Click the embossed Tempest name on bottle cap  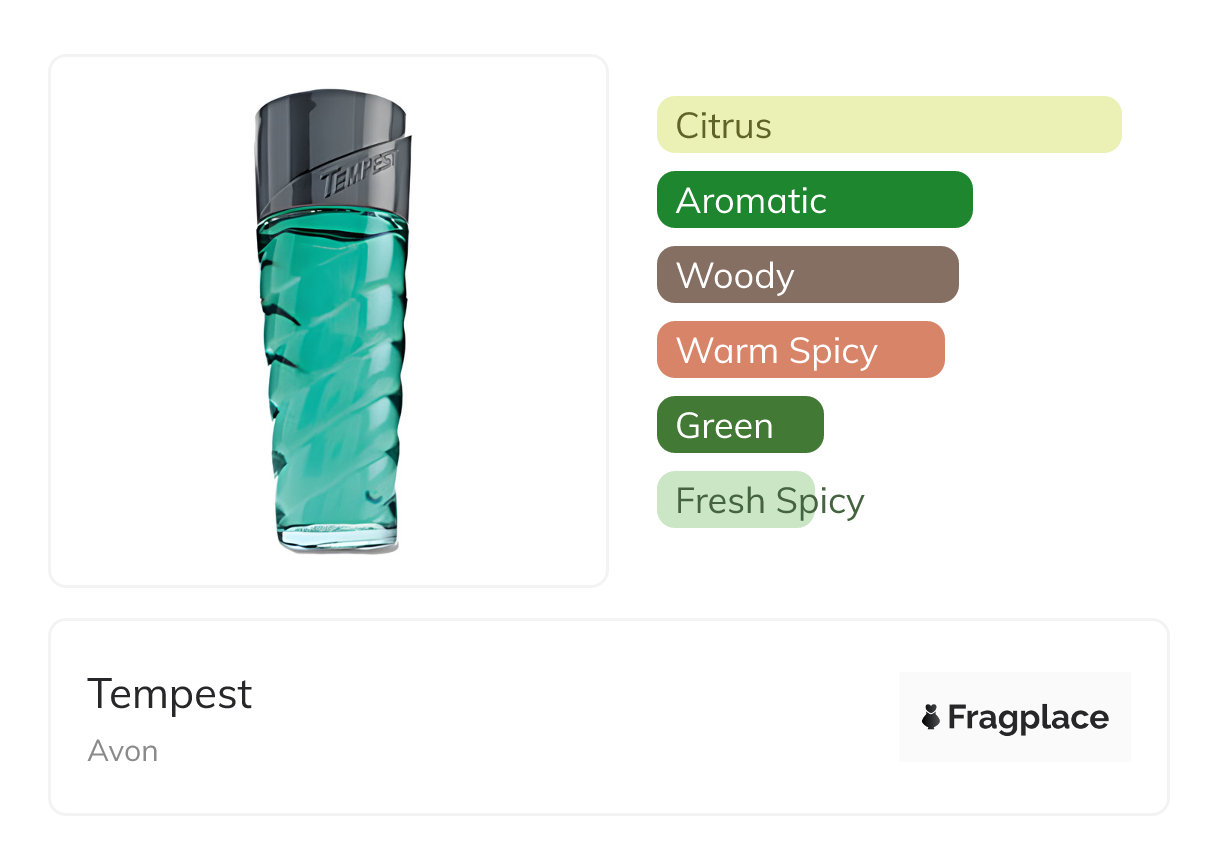click(359, 175)
